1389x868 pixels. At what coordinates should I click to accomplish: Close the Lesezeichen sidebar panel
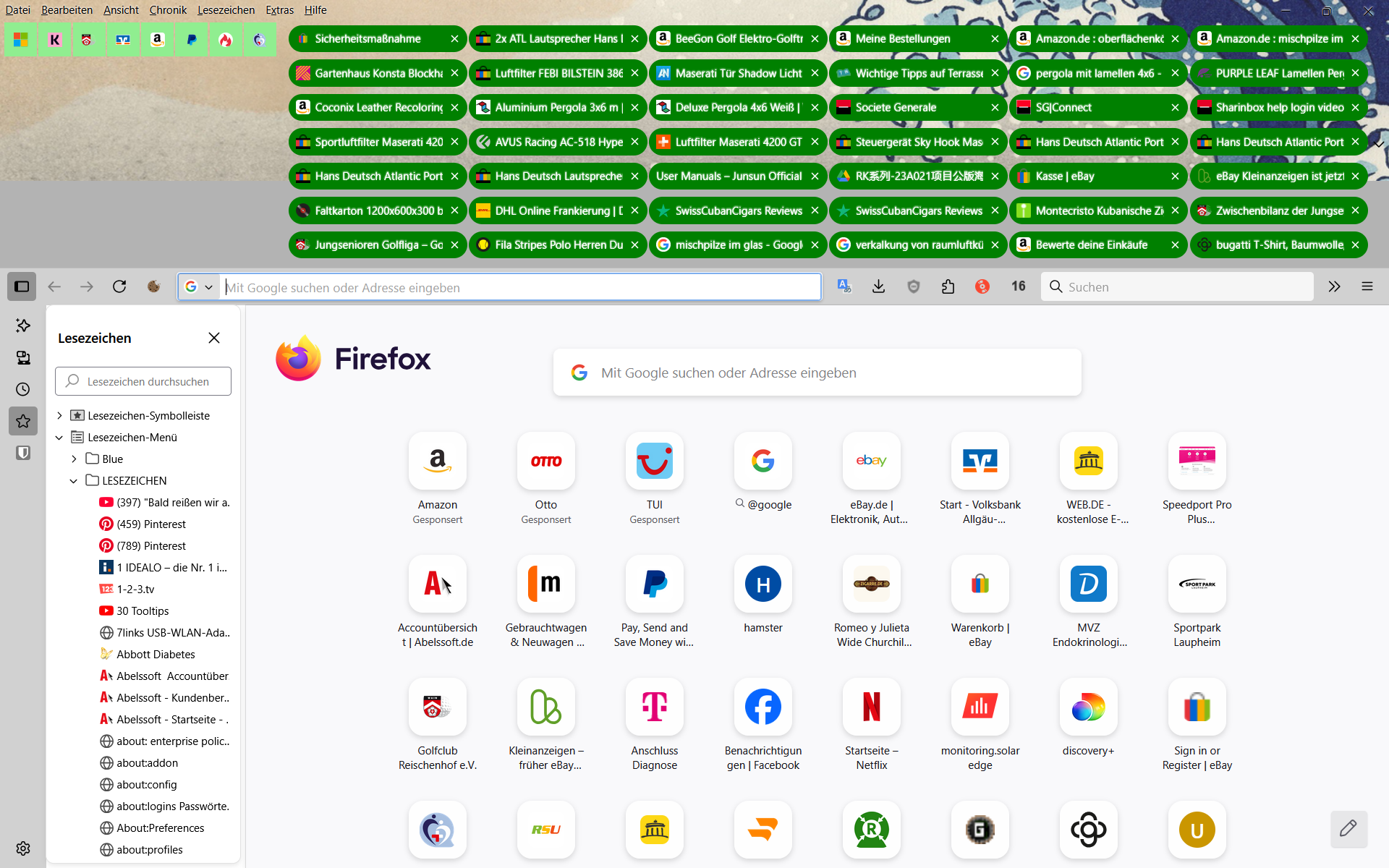214,338
